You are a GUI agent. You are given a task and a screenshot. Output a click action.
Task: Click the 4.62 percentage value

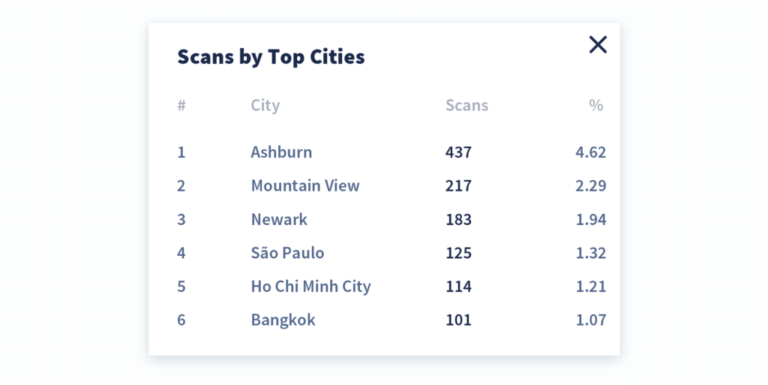click(x=591, y=152)
